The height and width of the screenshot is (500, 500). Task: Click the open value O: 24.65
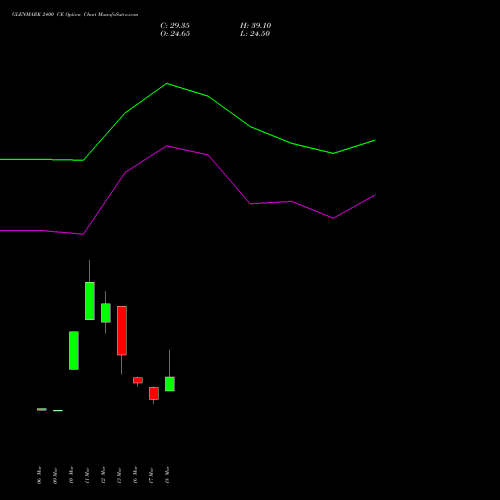(x=175, y=34)
